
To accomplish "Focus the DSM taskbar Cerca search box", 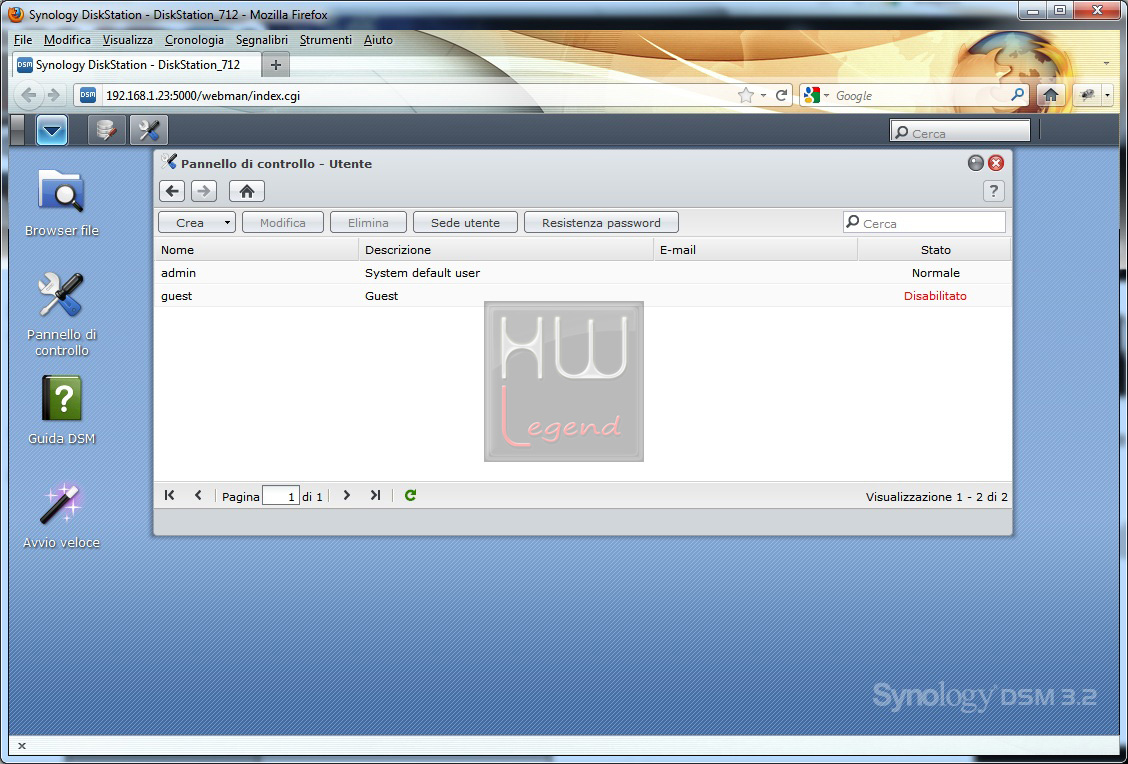I will 960,132.
